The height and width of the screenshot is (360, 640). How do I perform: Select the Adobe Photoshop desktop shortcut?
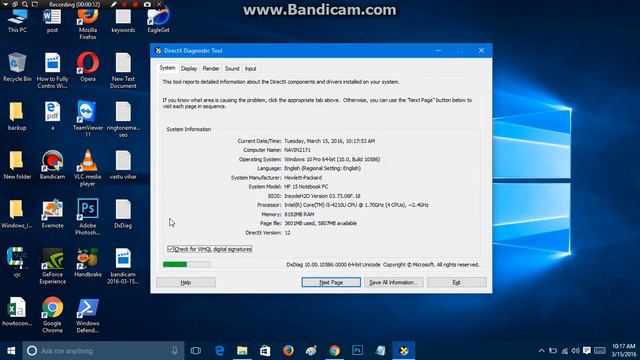pos(88,217)
